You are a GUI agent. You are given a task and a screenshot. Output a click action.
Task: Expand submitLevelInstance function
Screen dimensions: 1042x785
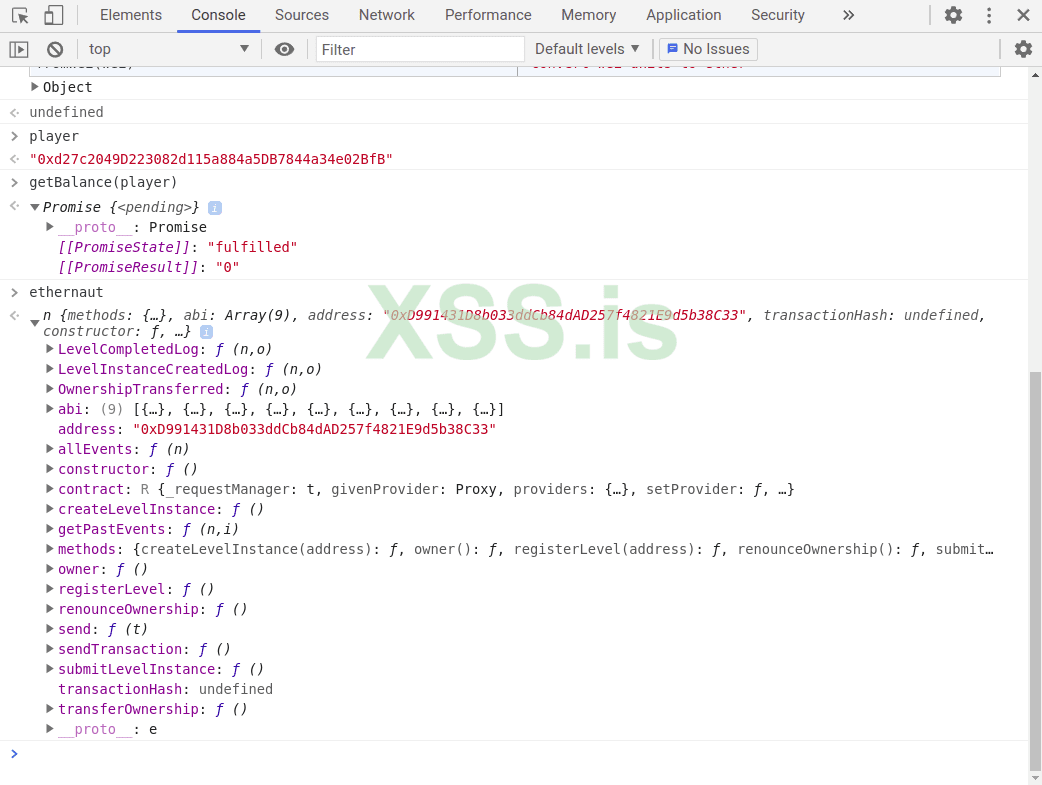coord(50,668)
